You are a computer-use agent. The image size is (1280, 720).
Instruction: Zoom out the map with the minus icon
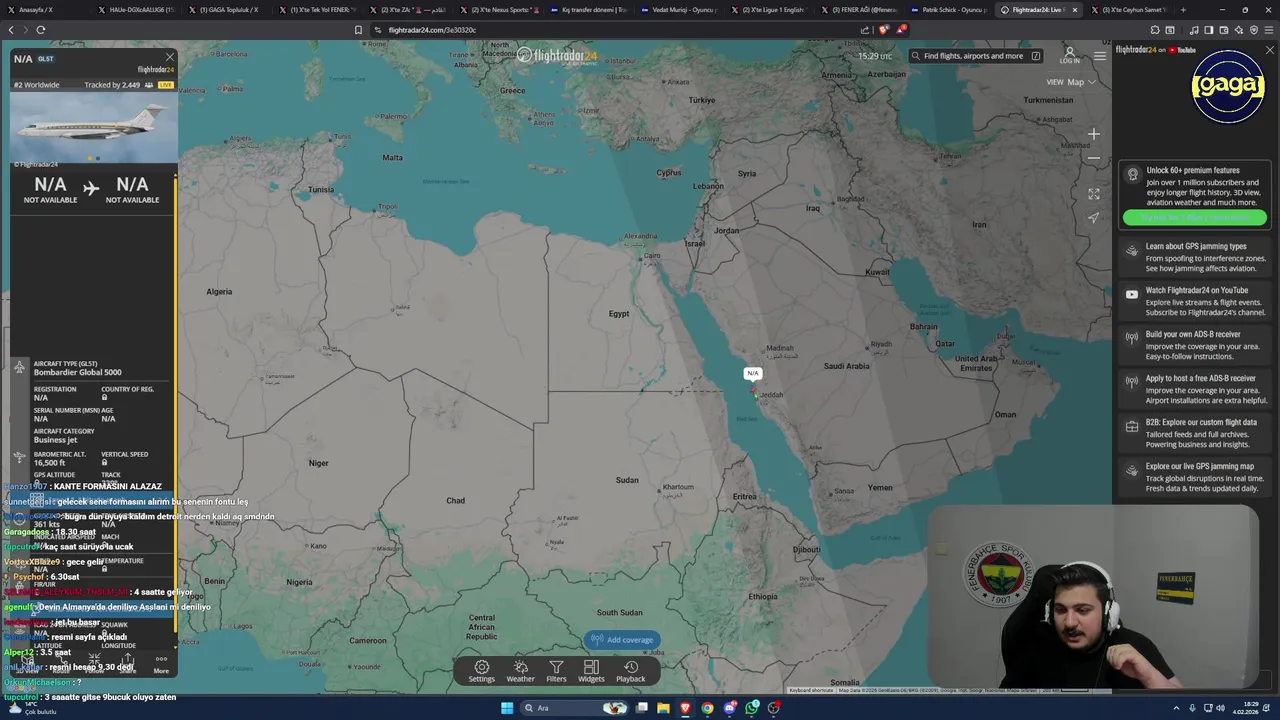pyautogui.click(x=1094, y=158)
